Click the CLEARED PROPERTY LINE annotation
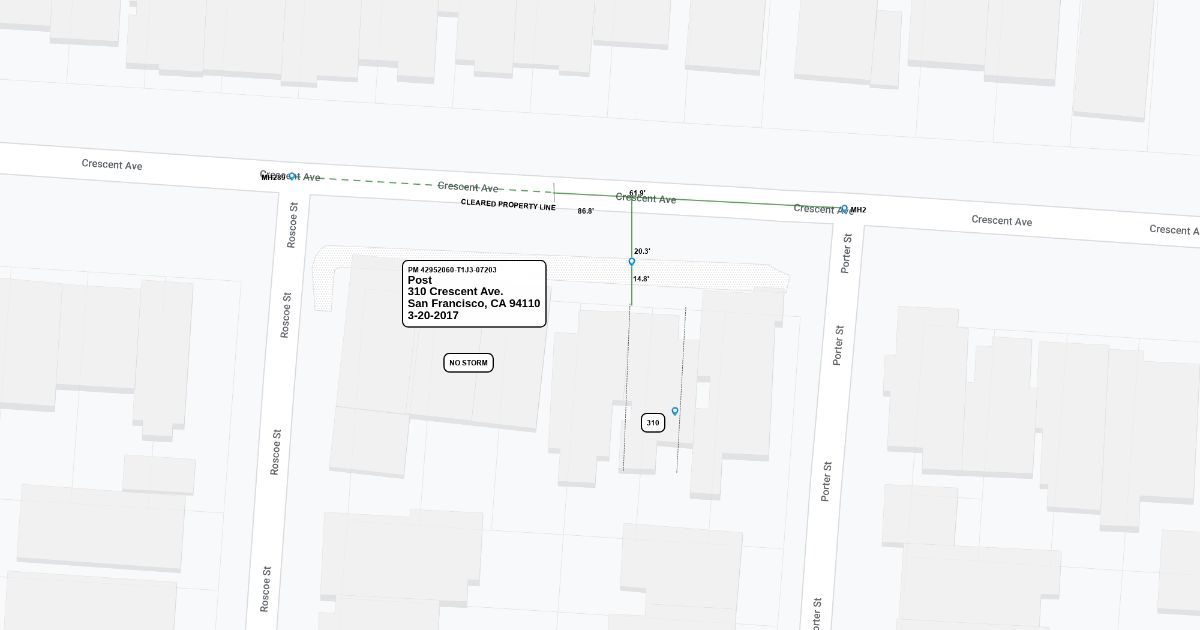Viewport: 1200px width, 630px height. pos(507,203)
